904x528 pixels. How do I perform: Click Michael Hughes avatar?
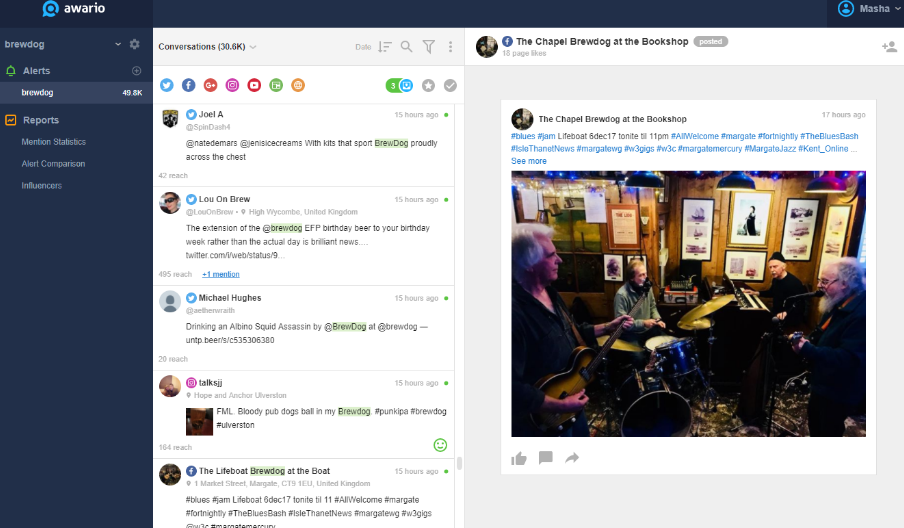pos(170,301)
